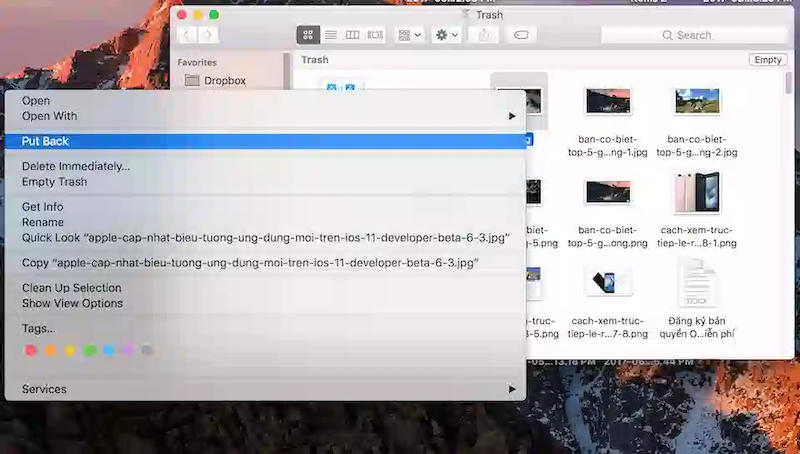Image resolution: width=800 pixels, height=454 pixels.
Task: Go forward with the right arrow
Action: pos(208,35)
